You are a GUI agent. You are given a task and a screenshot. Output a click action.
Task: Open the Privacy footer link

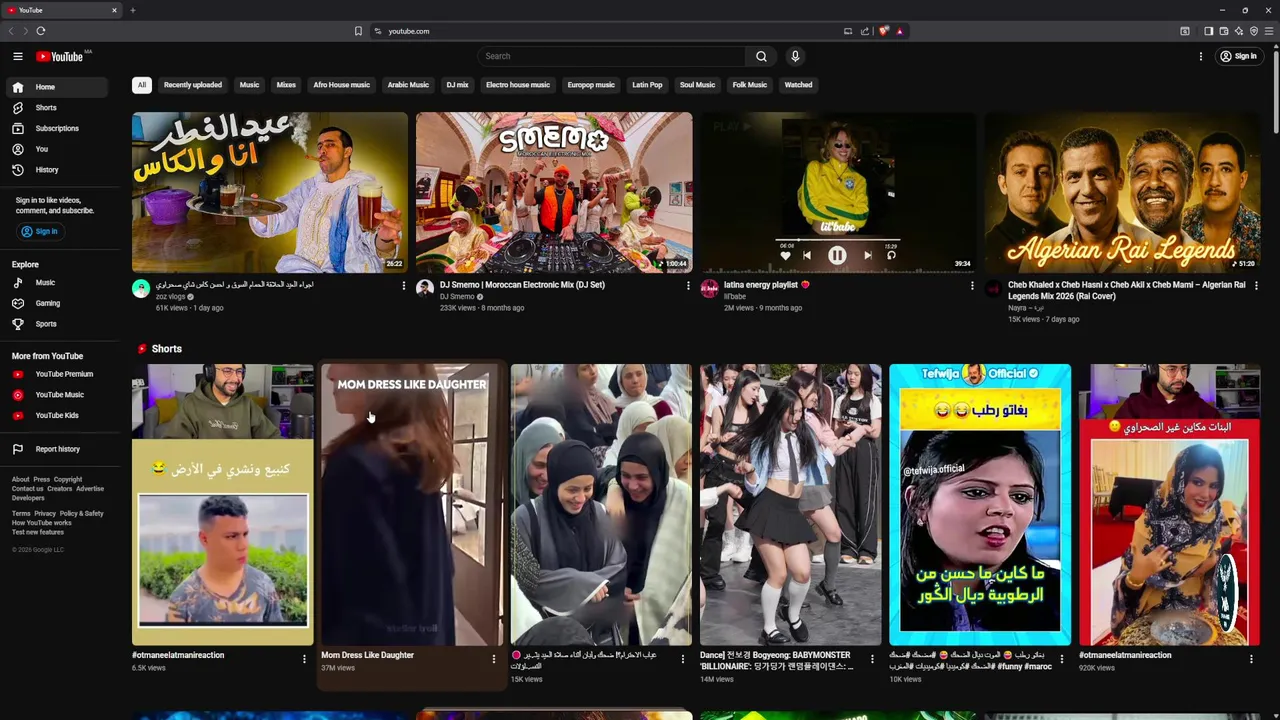(x=45, y=514)
